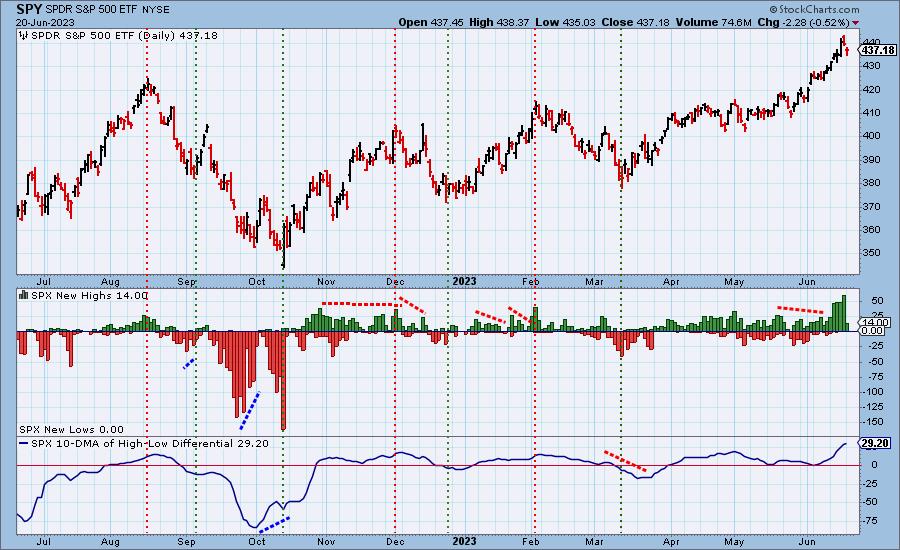Screen dimensions: 900x550
Task: Click the SPX New Highs 14.00 legend
Action: (x=89, y=295)
